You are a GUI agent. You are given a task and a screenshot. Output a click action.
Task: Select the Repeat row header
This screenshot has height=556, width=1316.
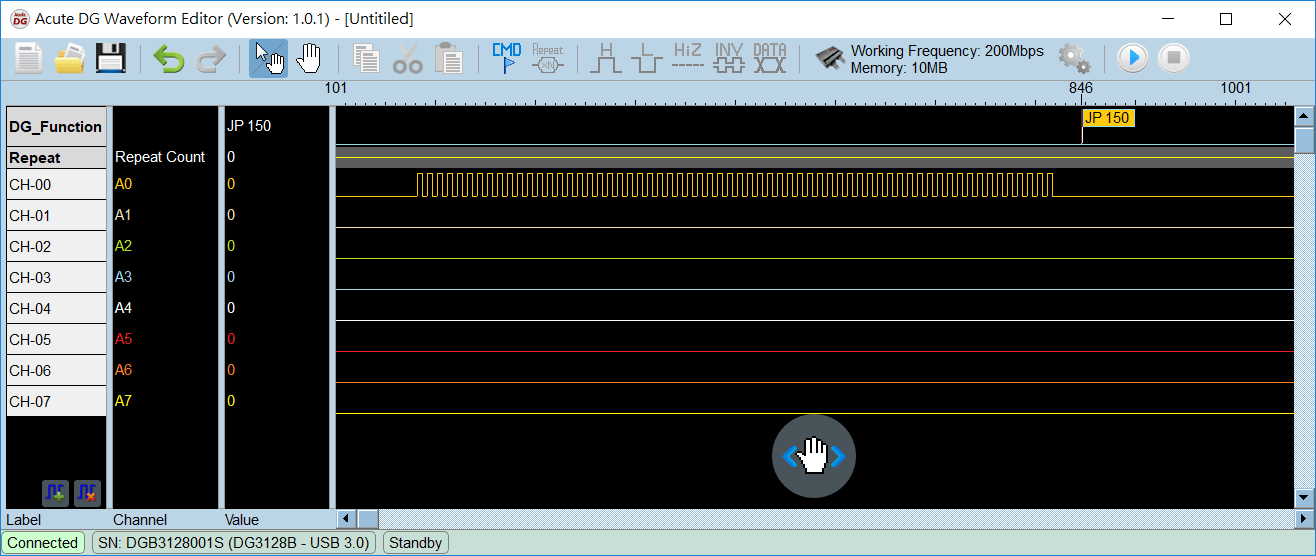coord(56,158)
